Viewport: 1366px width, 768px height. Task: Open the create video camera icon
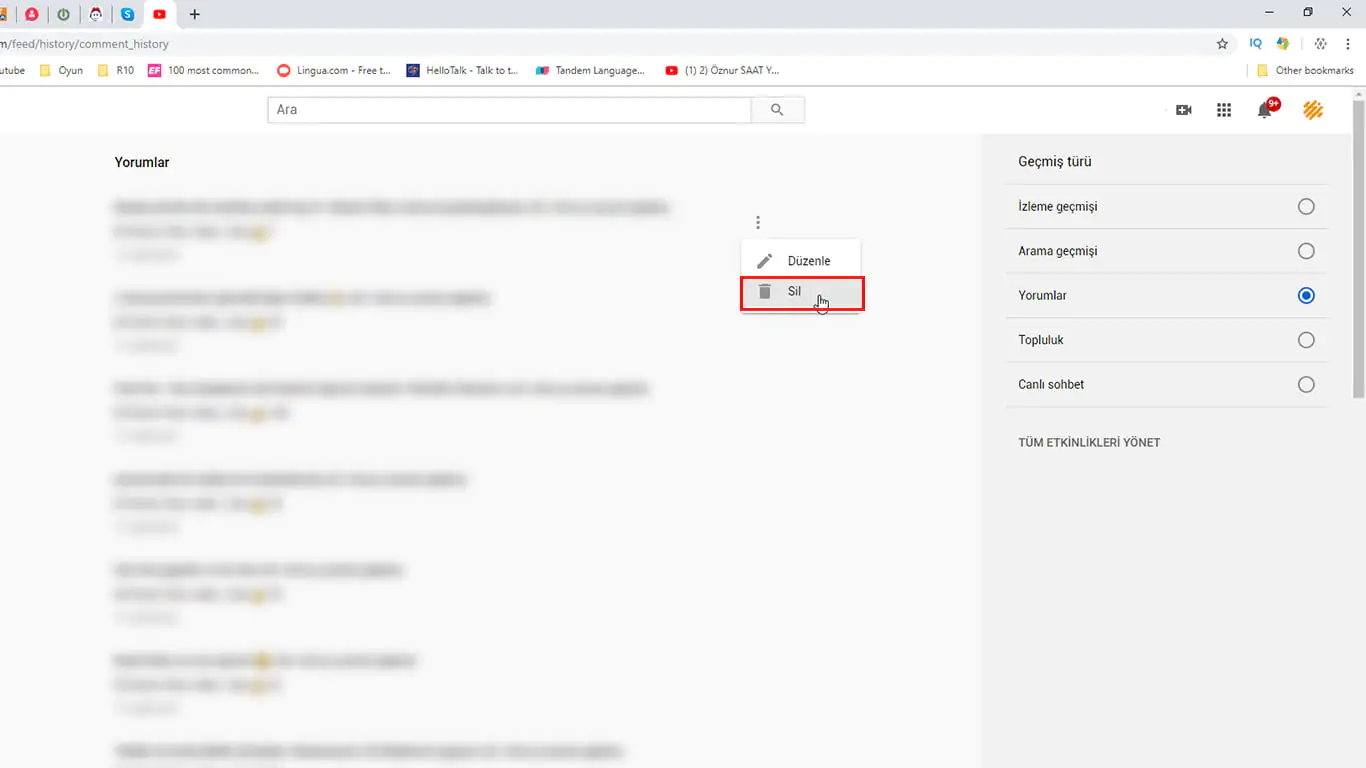pos(1183,110)
